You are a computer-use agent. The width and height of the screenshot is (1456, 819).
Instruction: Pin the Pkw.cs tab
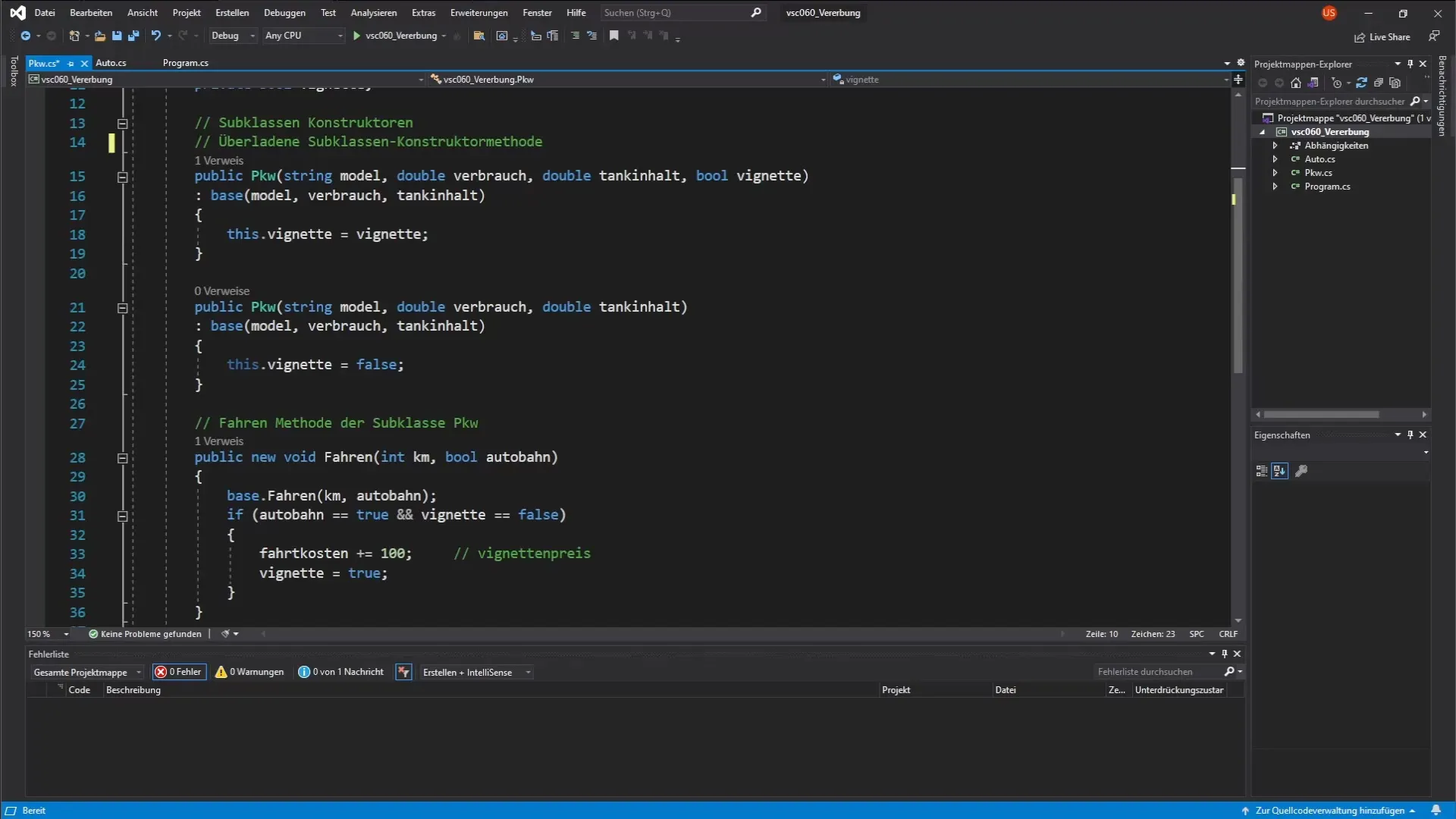tap(71, 64)
